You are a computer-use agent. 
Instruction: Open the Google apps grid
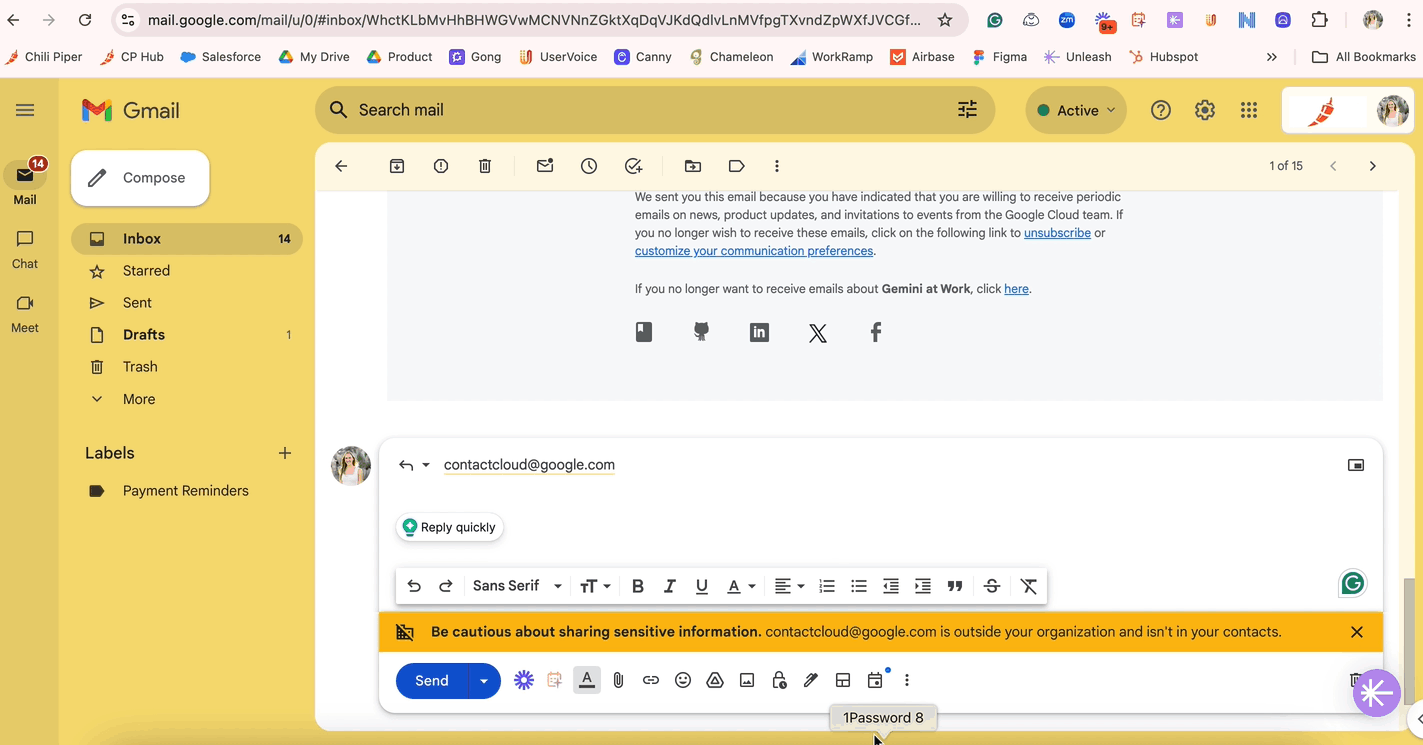tap(1249, 110)
